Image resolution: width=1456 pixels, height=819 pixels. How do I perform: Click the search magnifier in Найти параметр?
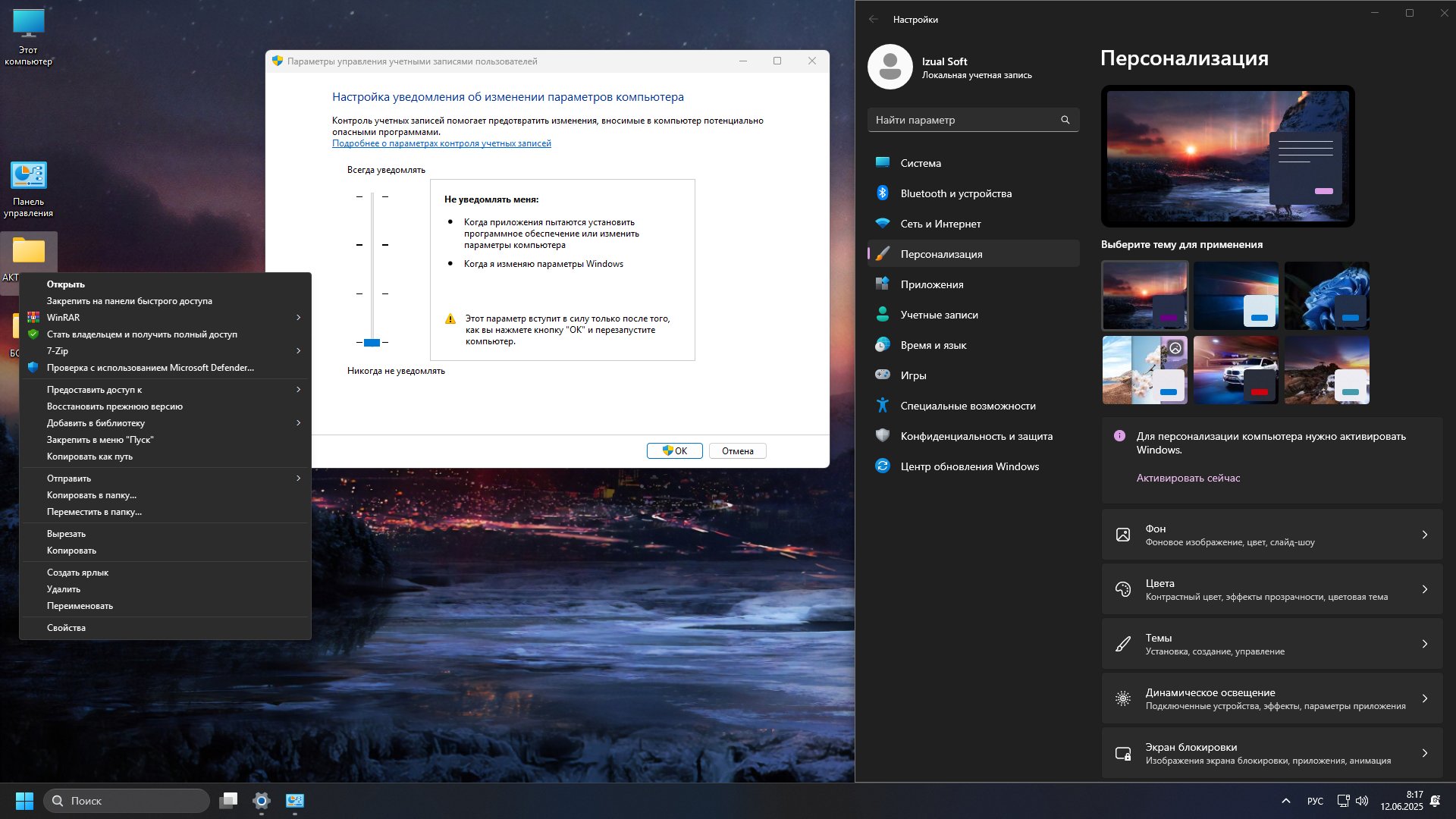(1065, 120)
